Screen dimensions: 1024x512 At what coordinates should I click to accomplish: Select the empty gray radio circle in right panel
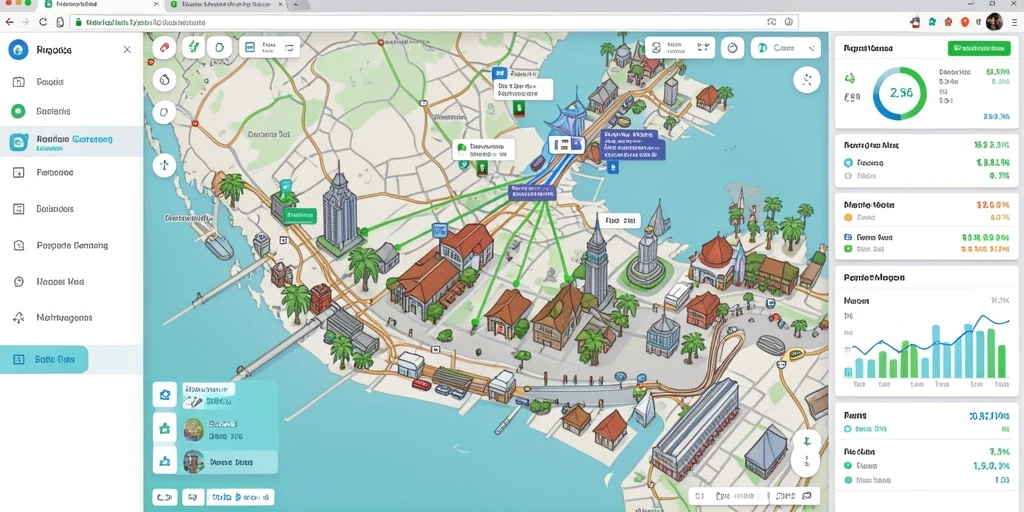[x=848, y=176]
